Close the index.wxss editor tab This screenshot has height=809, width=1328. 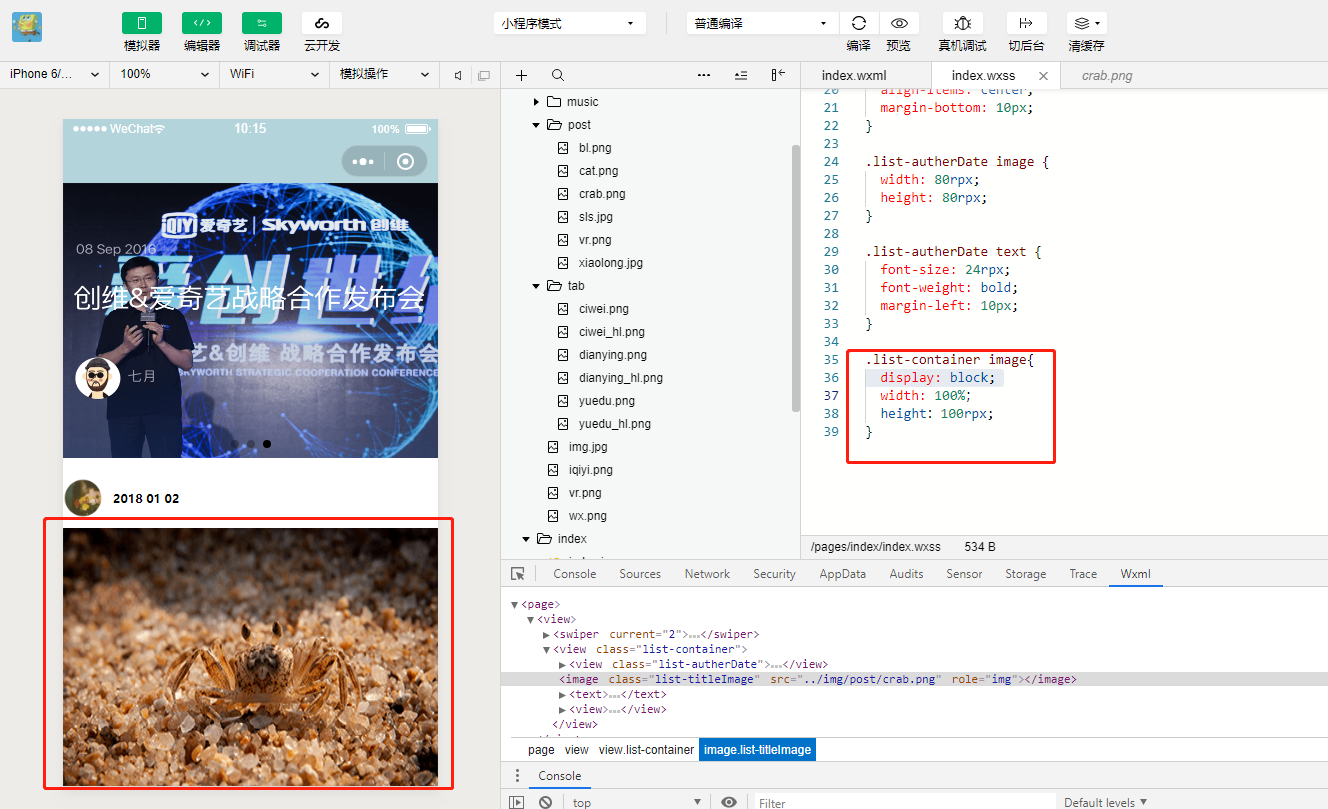(1043, 76)
